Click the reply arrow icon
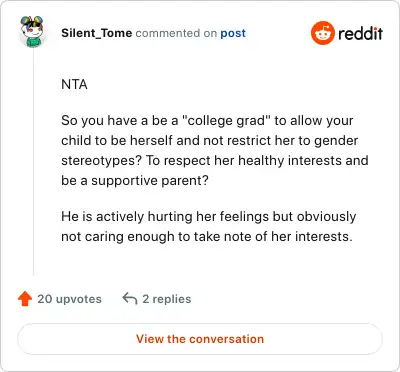Image resolution: width=400 pixels, height=372 pixels. 130,299
